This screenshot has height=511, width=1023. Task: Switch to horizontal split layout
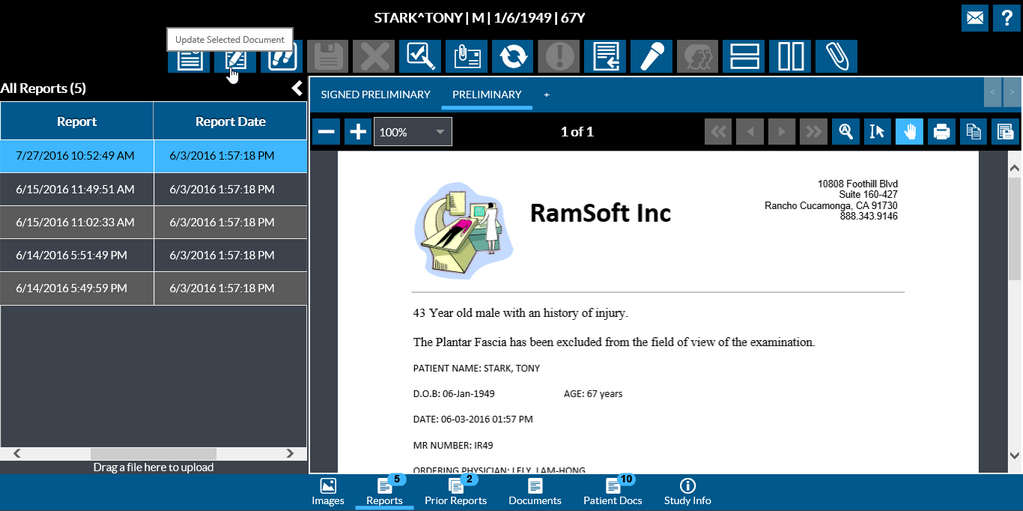pyautogui.click(x=743, y=57)
